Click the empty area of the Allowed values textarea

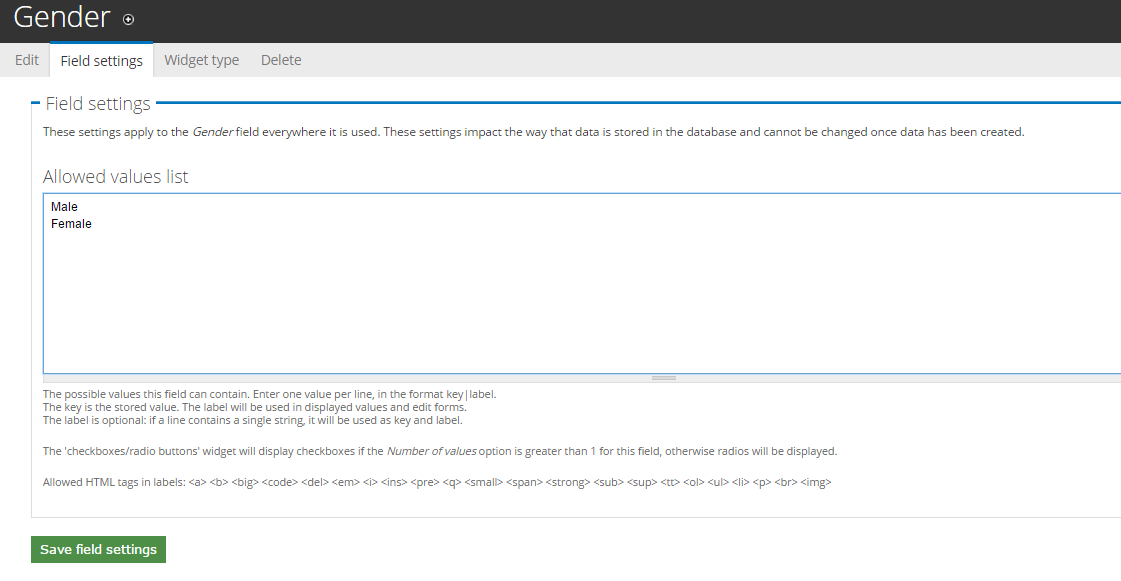[580, 300]
